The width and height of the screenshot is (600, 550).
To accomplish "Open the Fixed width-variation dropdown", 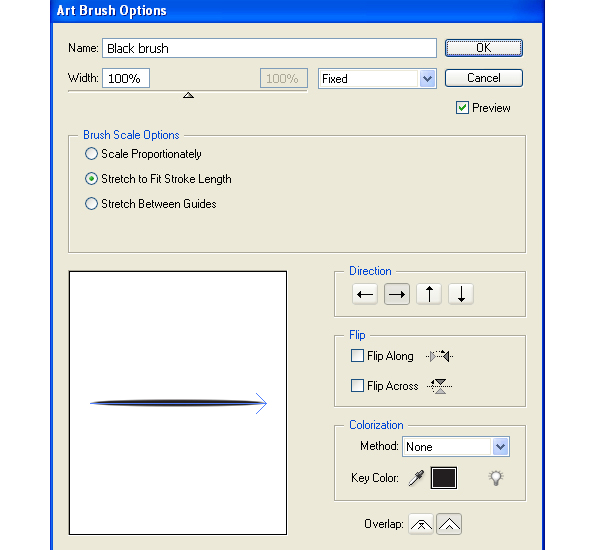I will tap(377, 79).
